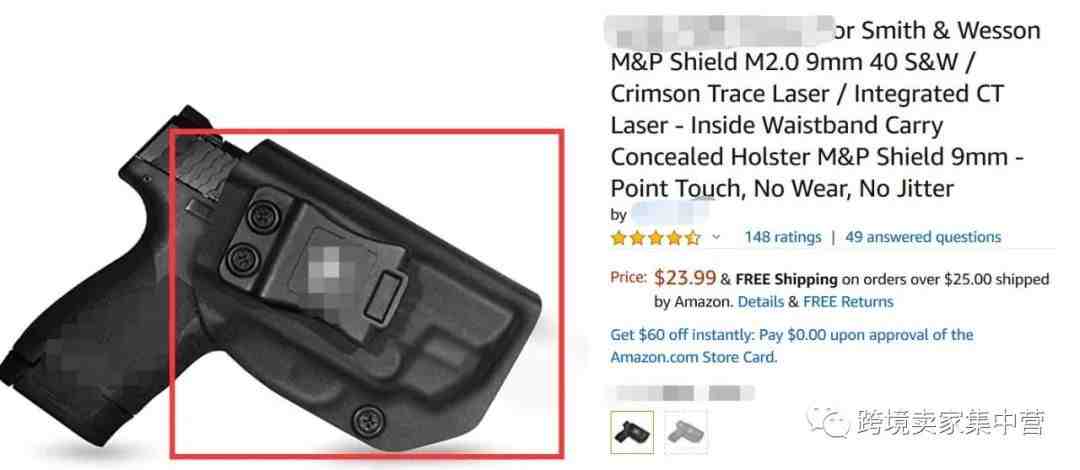Click the $23.99 price text
The height and width of the screenshot is (470, 1080).
(685, 278)
